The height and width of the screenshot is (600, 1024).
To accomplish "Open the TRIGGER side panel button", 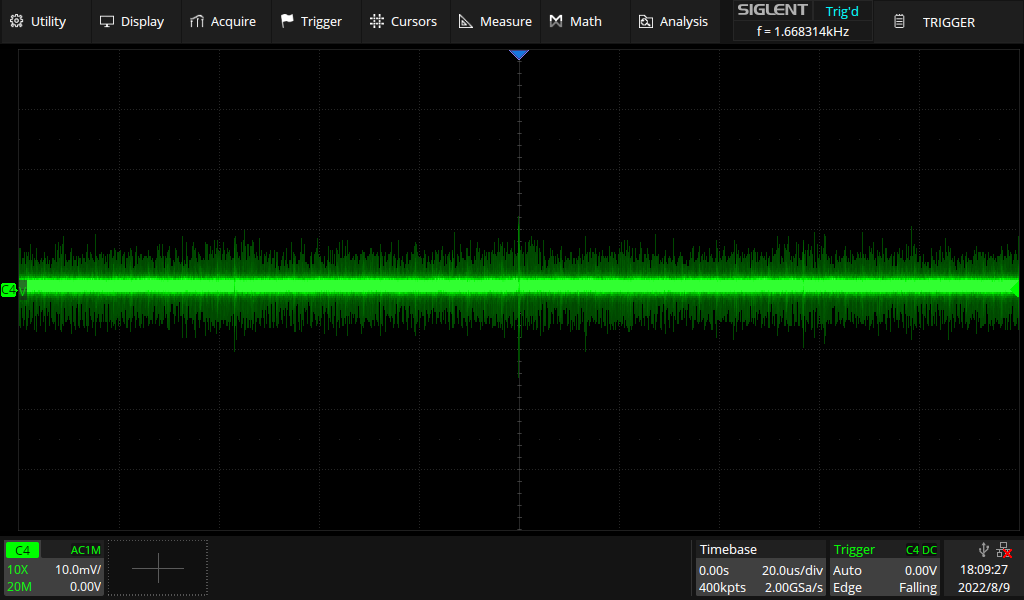I will click(x=948, y=22).
